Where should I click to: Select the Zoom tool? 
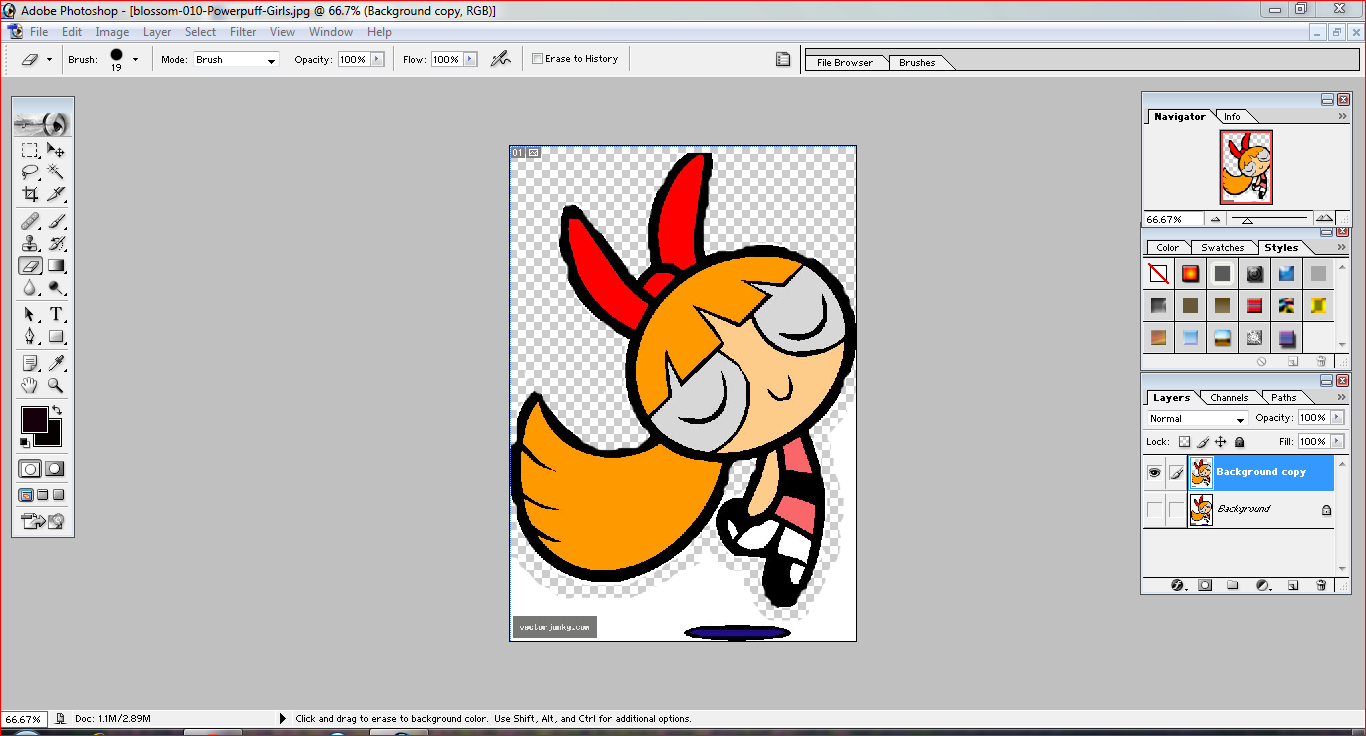tap(57, 385)
